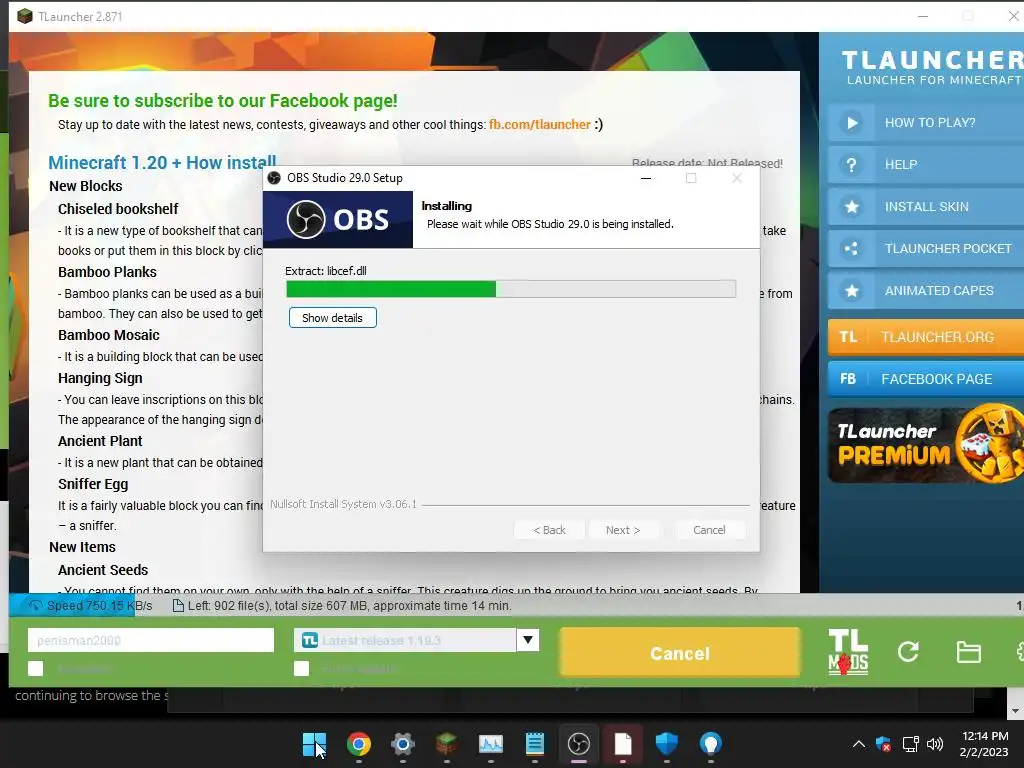Click Show details in OBS Setup

tap(332, 318)
